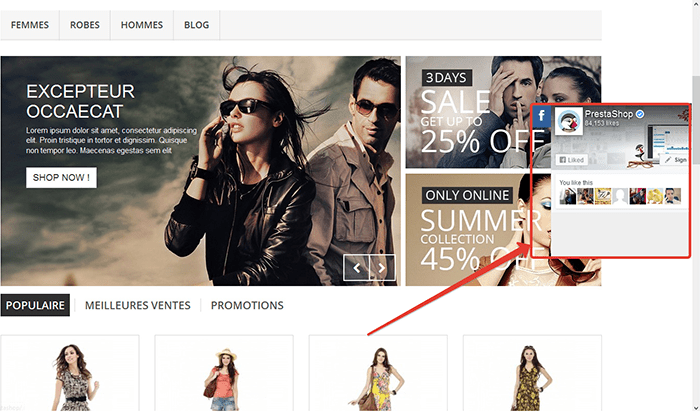Viewport: 700px width, 415px height.
Task: Click the Facebook Liked button
Action: pos(571,160)
